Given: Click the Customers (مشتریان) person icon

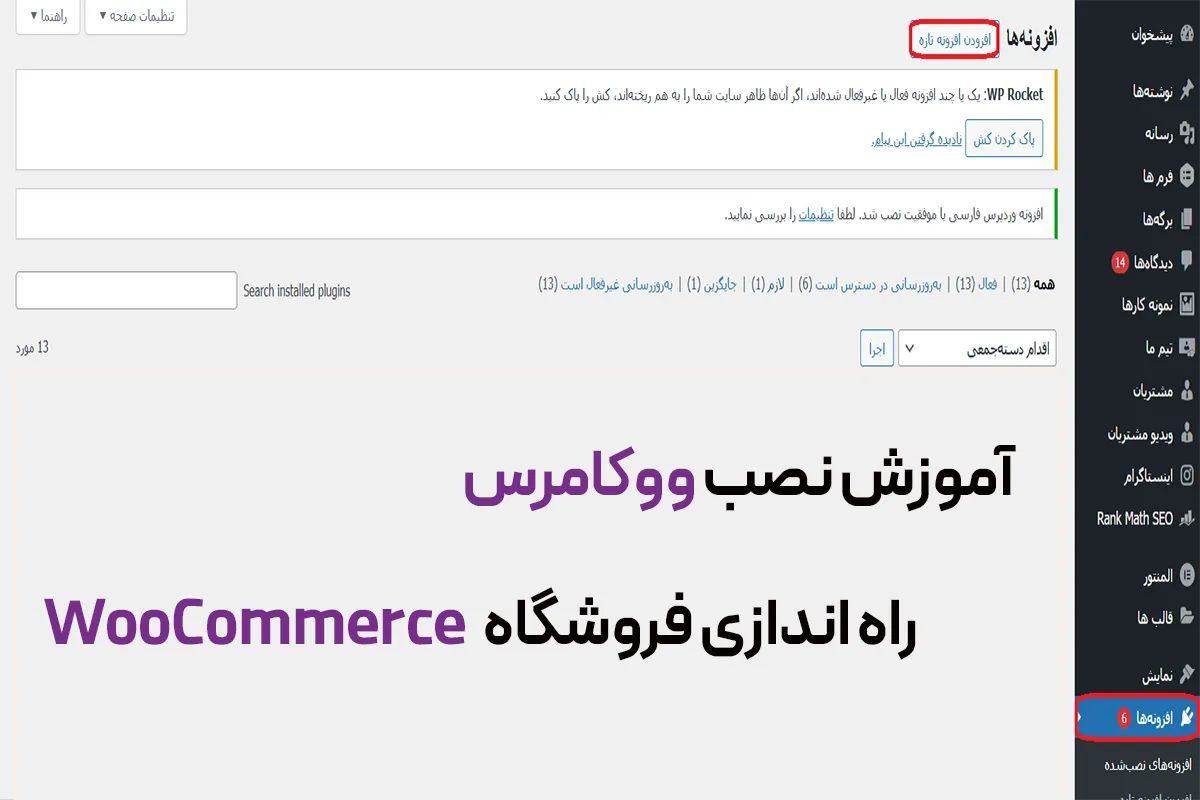Looking at the screenshot, I should click(x=1188, y=390).
